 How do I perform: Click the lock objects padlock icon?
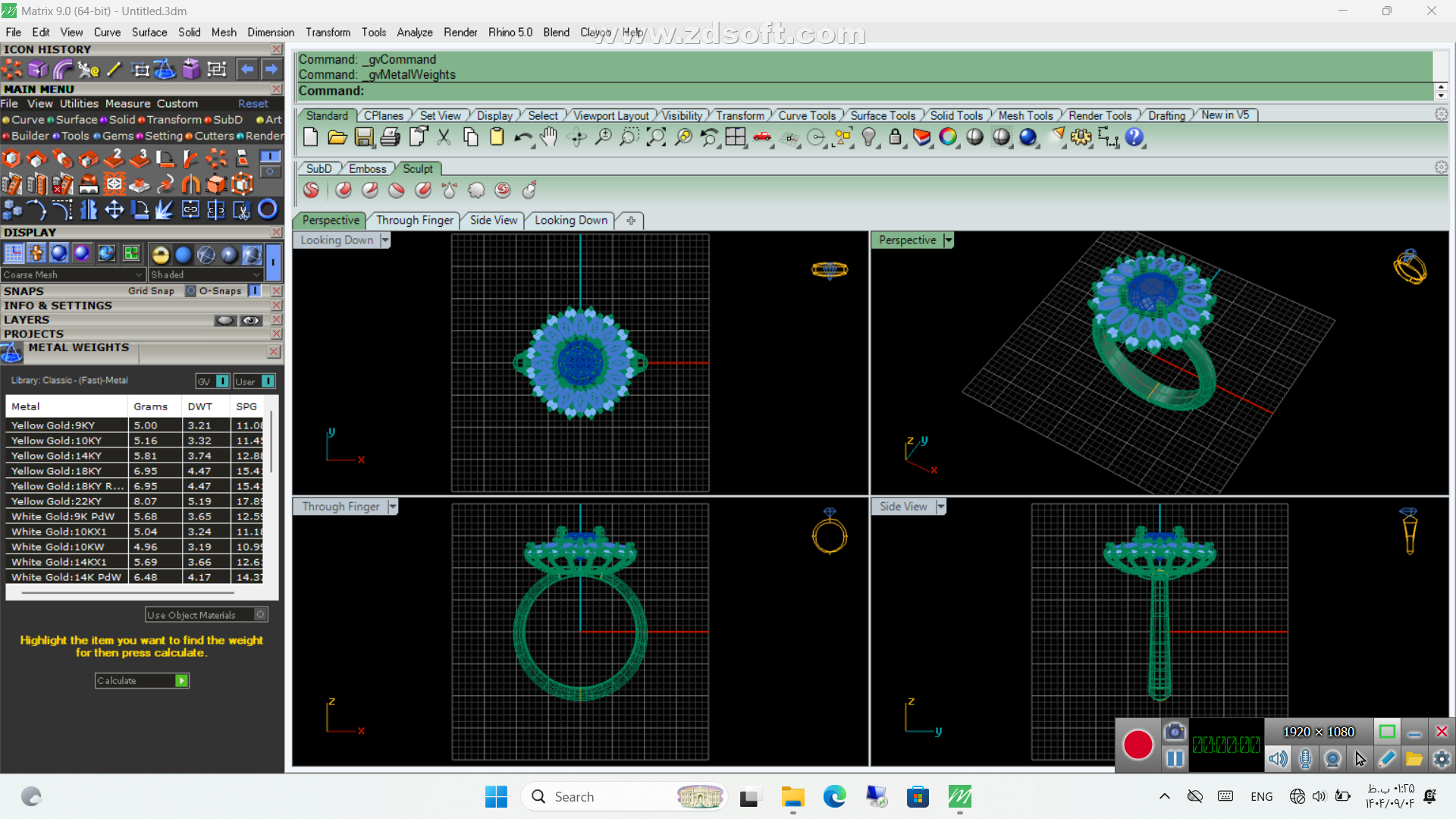coord(895,137)
